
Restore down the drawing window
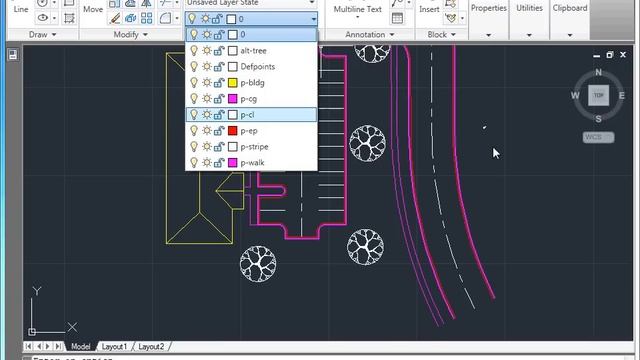pos(609,55)
